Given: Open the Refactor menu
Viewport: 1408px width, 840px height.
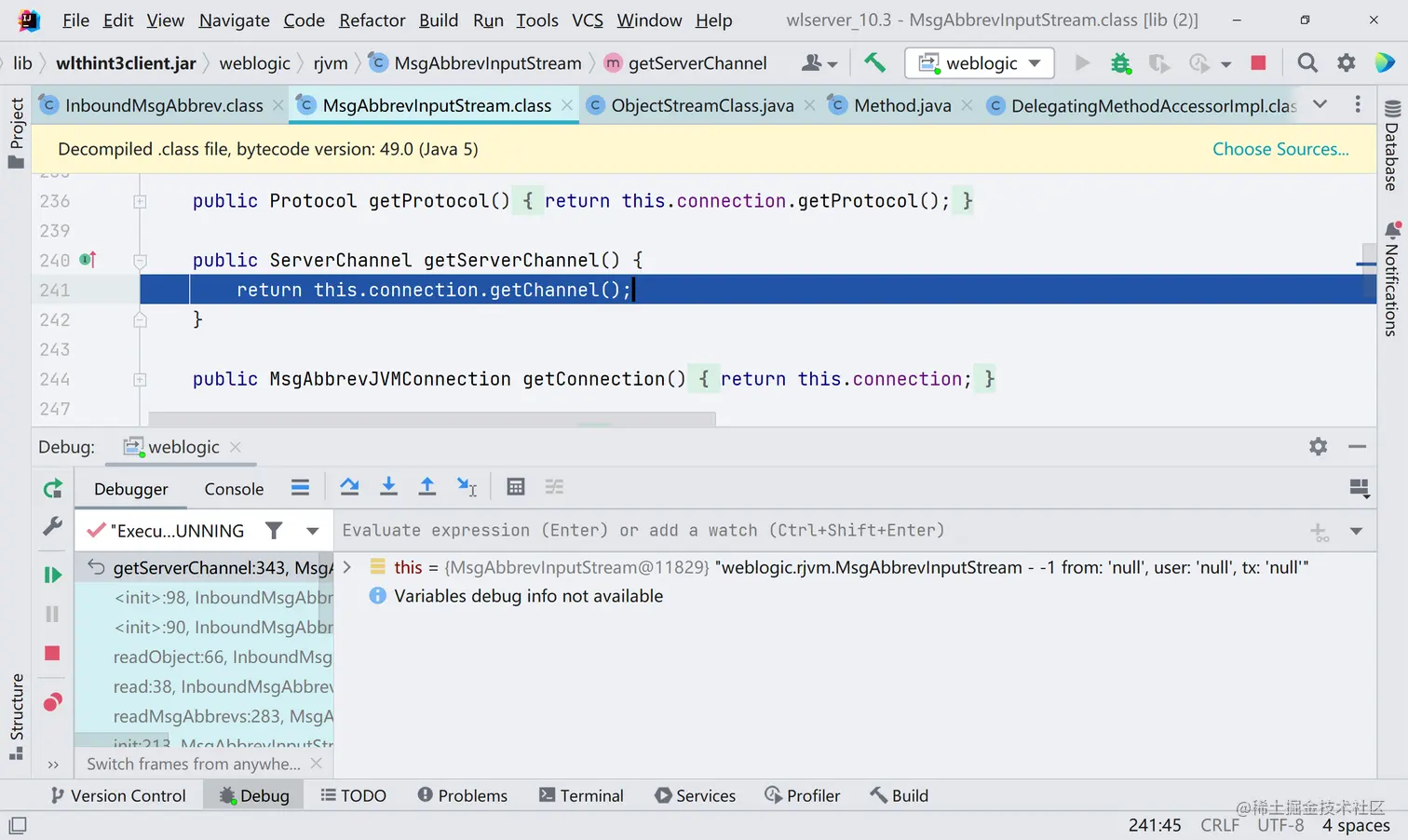Looking at the screenshot, I should [x=372, y=20].
